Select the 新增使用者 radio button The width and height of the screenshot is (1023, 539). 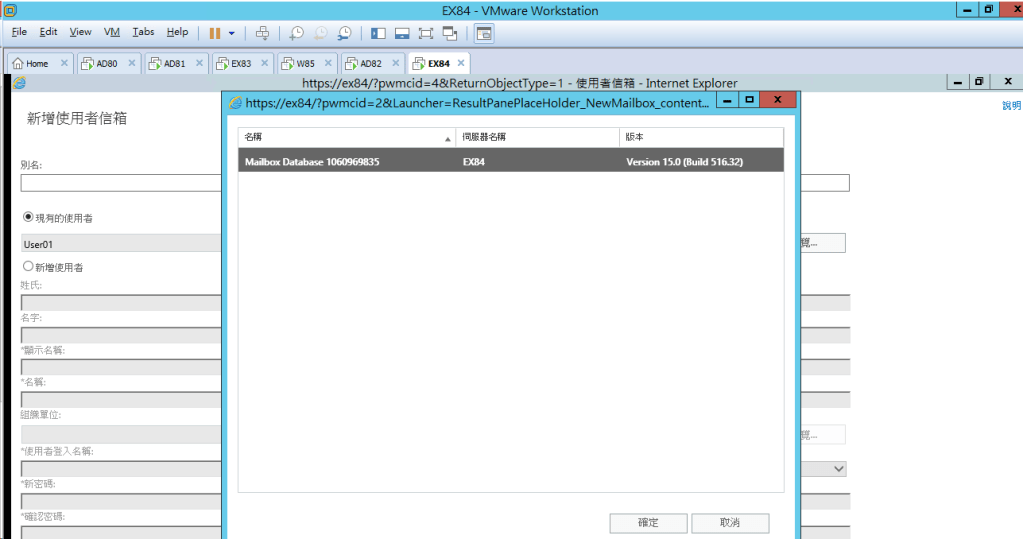(28, 267)
